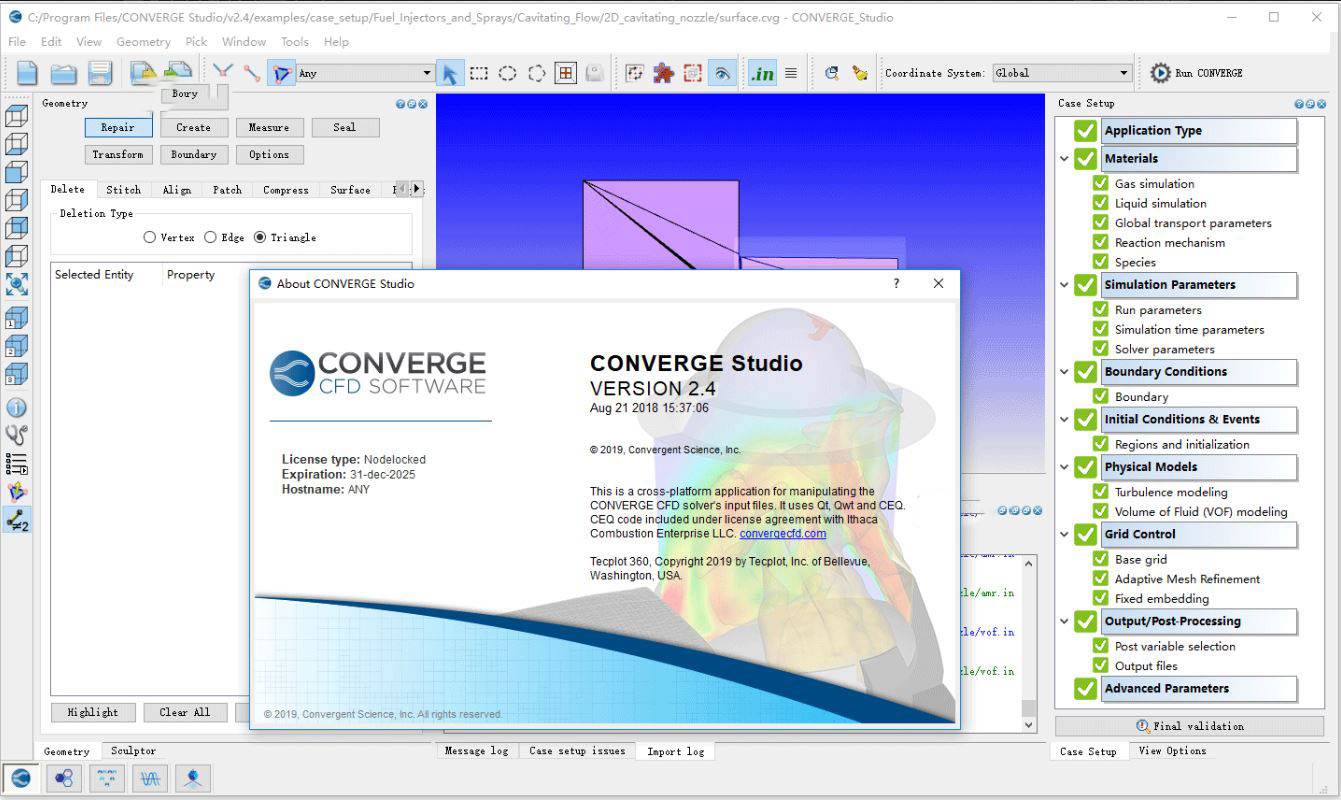This screenshot has height=800, width=1341.
Task: Click the blue info icon in sidebar
Action: [x=16, y=408]
